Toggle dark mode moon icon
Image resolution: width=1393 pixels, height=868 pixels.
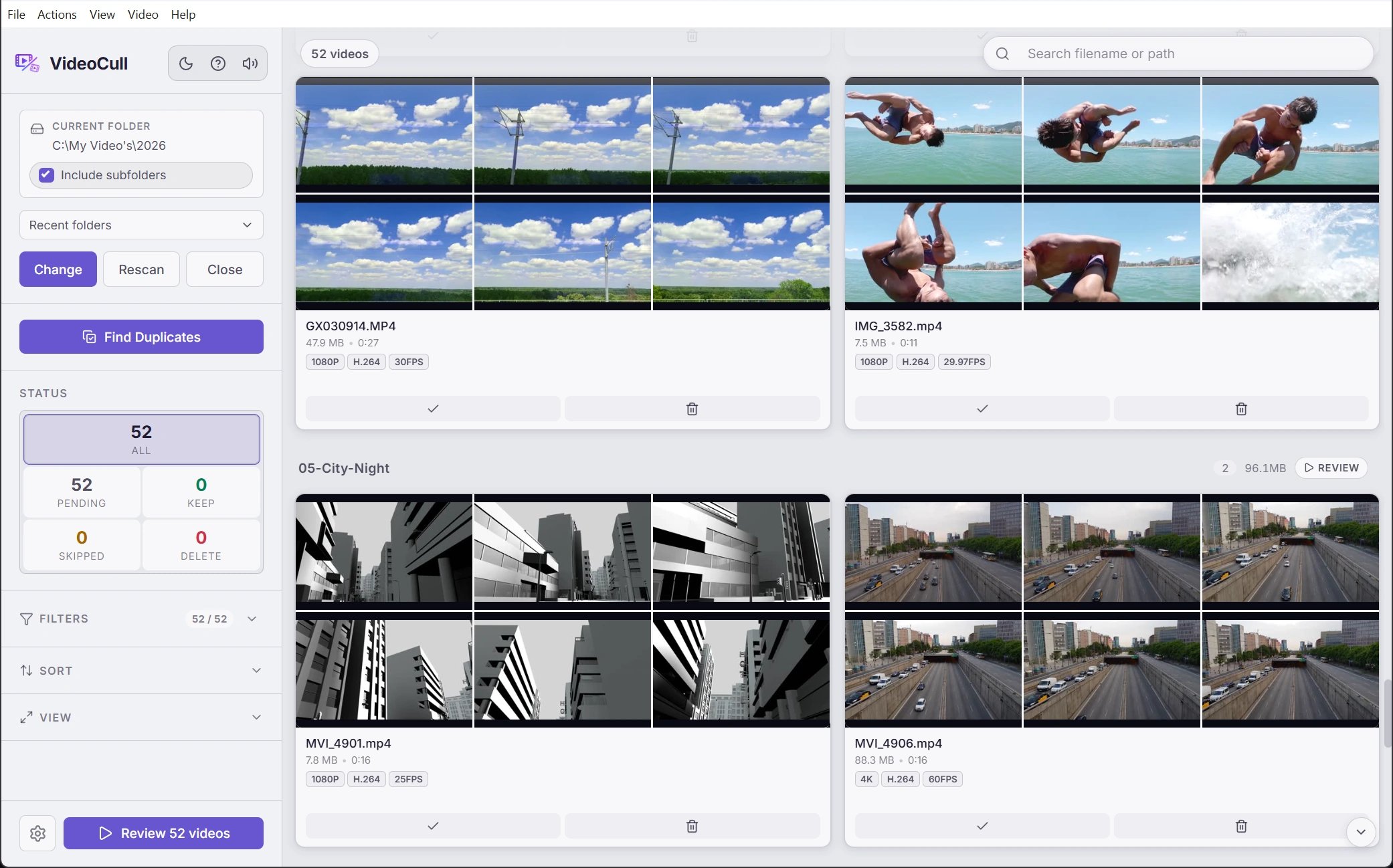[x=186, y=64]
